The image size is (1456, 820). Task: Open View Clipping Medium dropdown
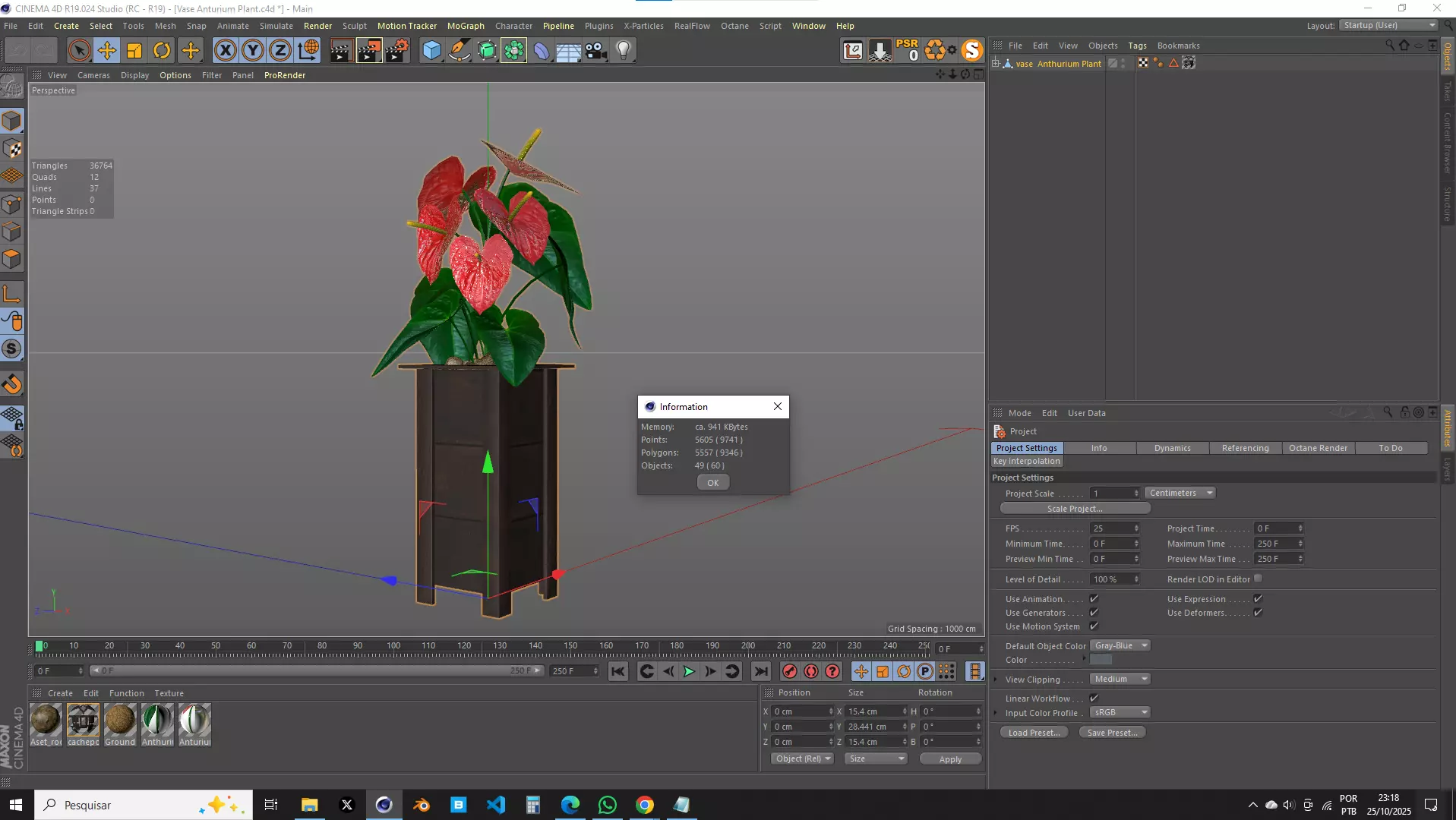tap(1120, 679)
